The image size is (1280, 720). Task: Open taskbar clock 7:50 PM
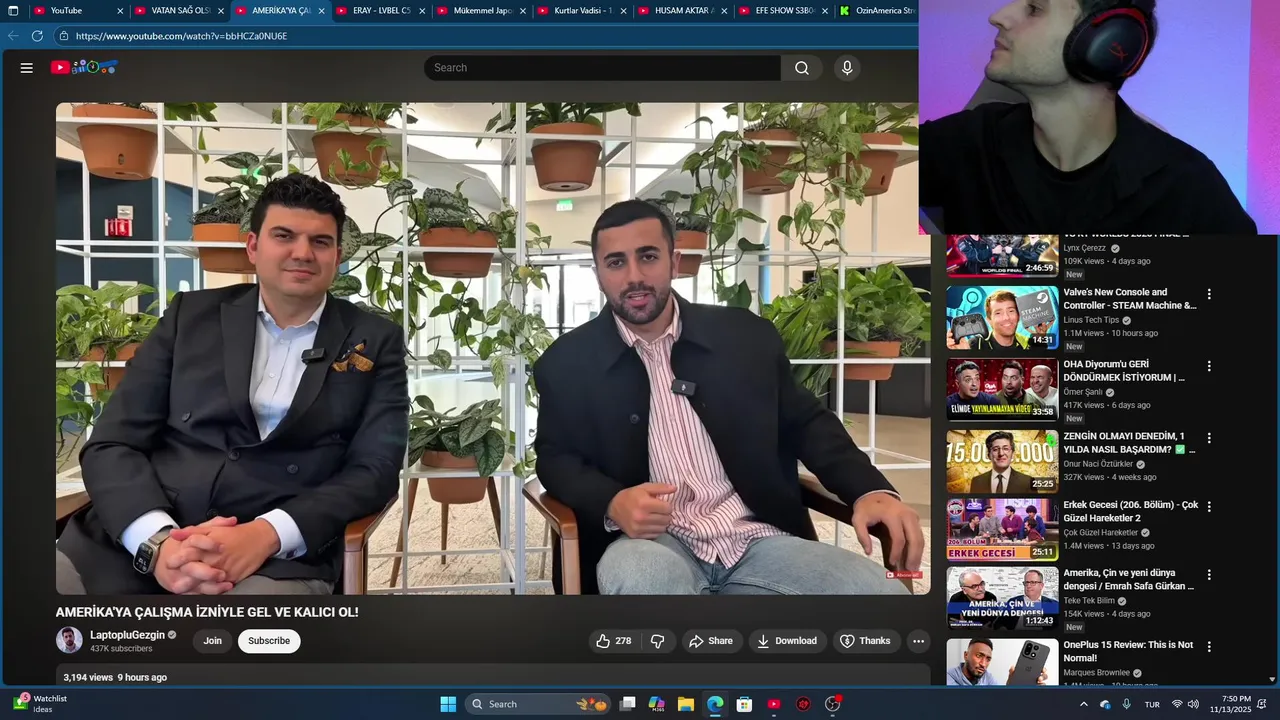click(1230, 704)
